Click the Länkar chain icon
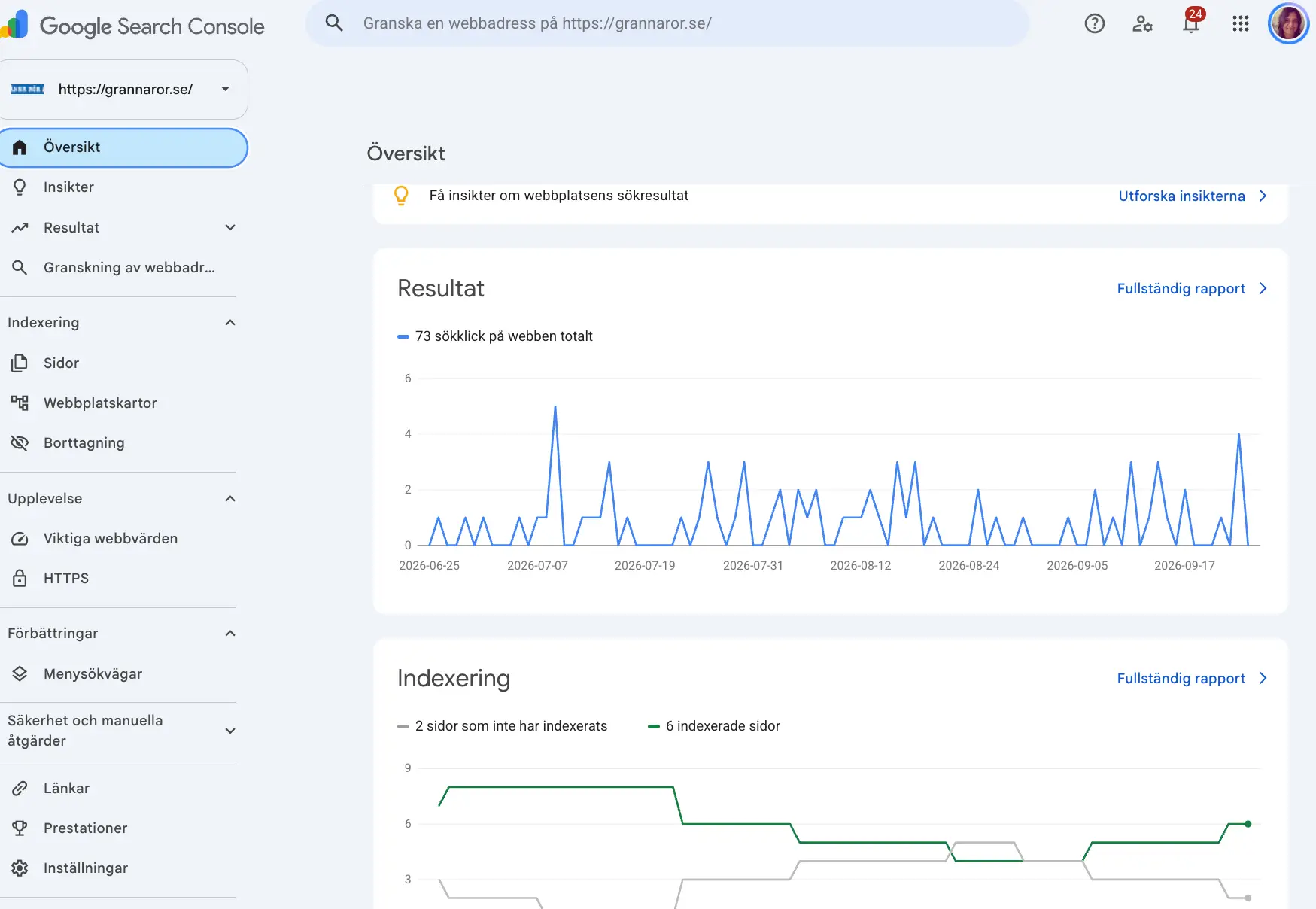 20,789
